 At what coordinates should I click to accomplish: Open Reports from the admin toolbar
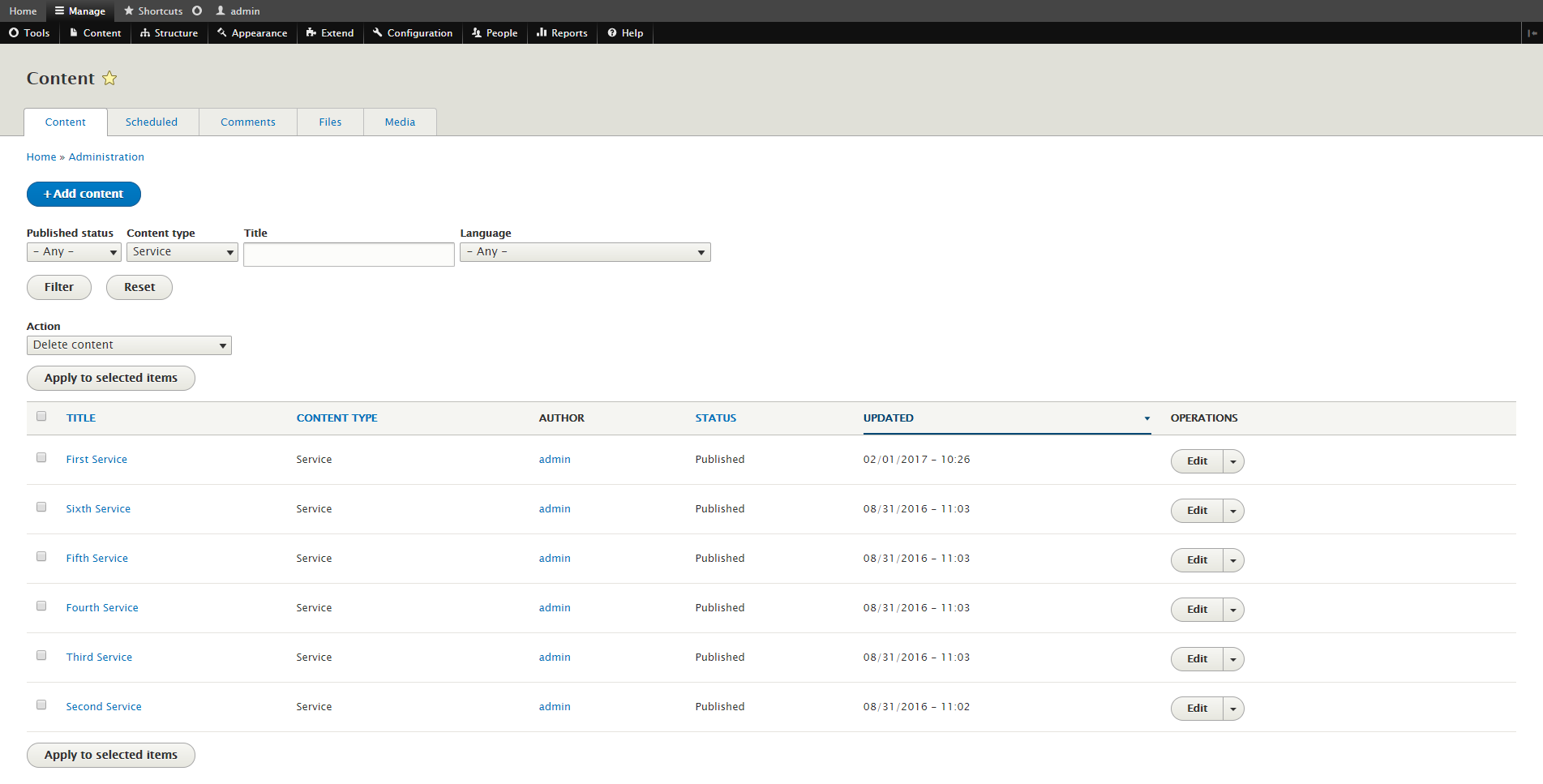[x=562, y=33]
